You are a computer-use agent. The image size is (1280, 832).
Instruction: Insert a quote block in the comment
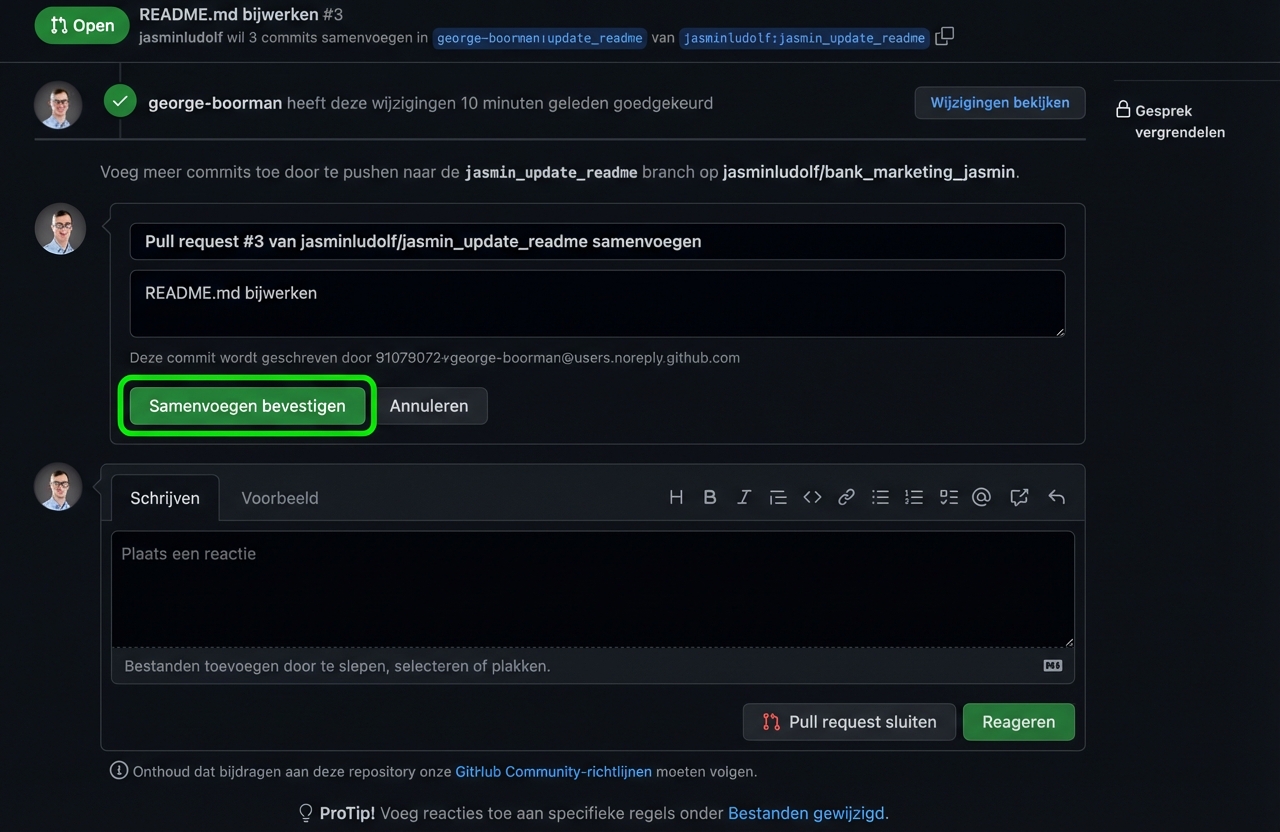click(x=778, y=497)
